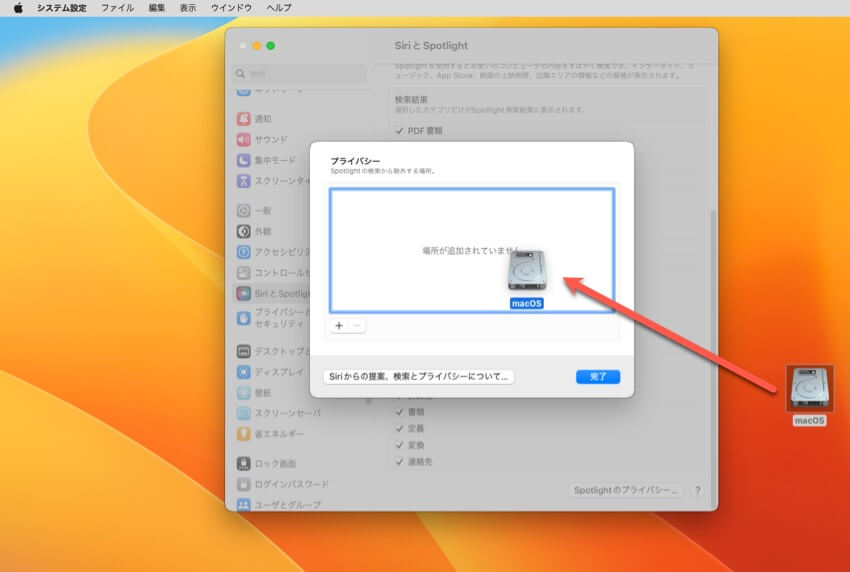Select ユーザとグループ in the sidebar
The image size is (850, 572).
[x=279, y=505]
